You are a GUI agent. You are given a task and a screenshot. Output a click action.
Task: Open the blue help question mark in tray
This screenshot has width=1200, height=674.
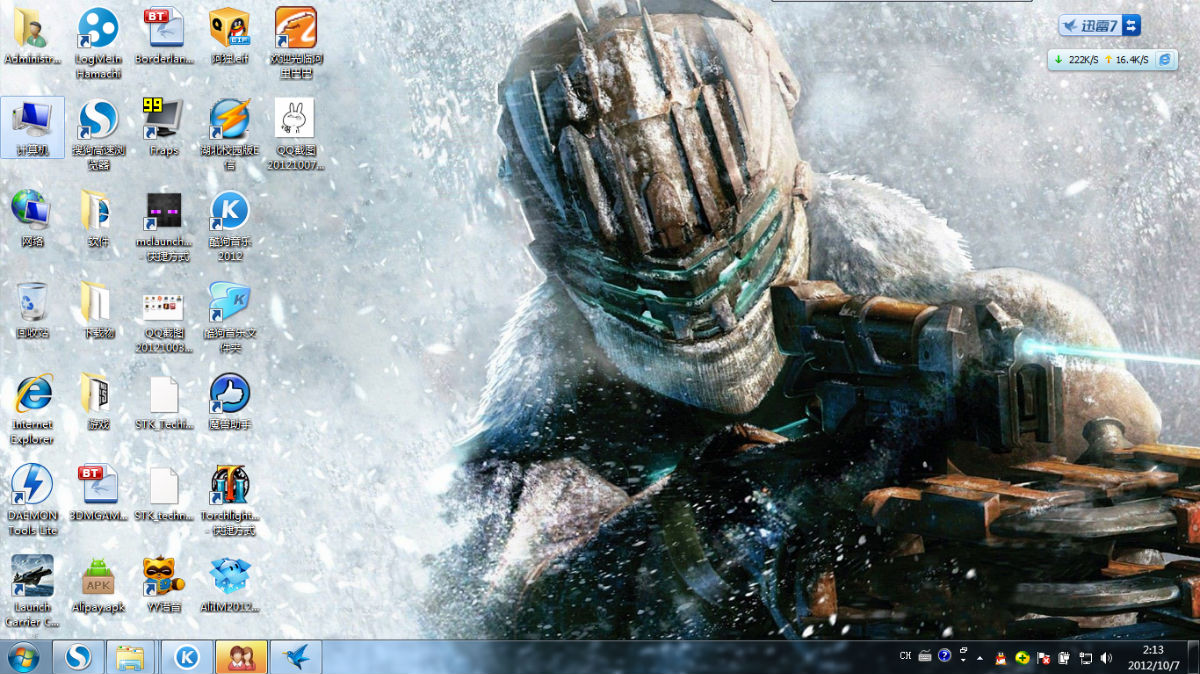pyautogui.click(x=944, y=656)
